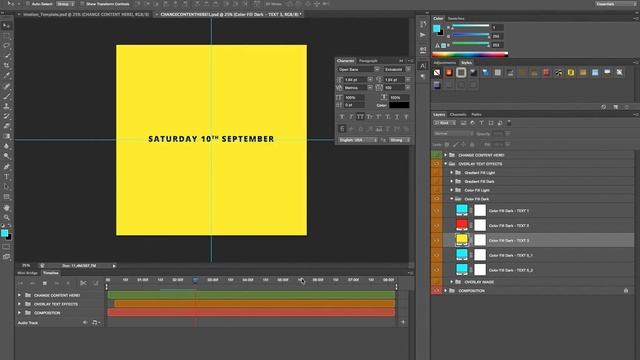The width and height of the screenshot is (640, 360).
Task: Filter layers by type (T) icon
Action: (x=482, y=123)
